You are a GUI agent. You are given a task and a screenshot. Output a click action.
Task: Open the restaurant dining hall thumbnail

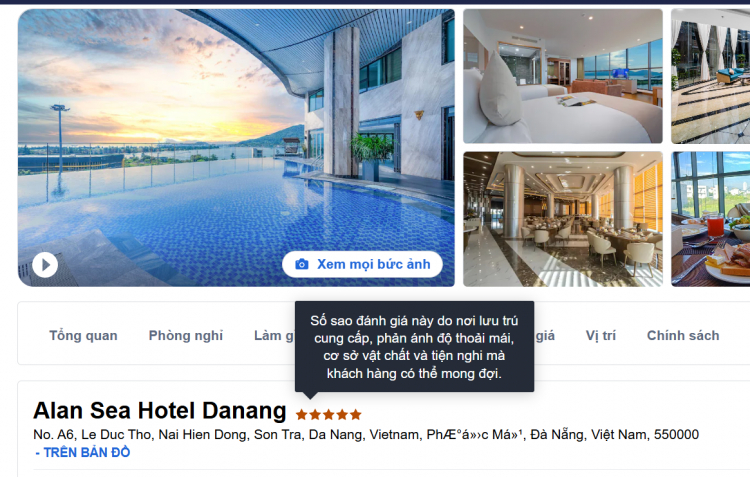[x=562, y=219]
